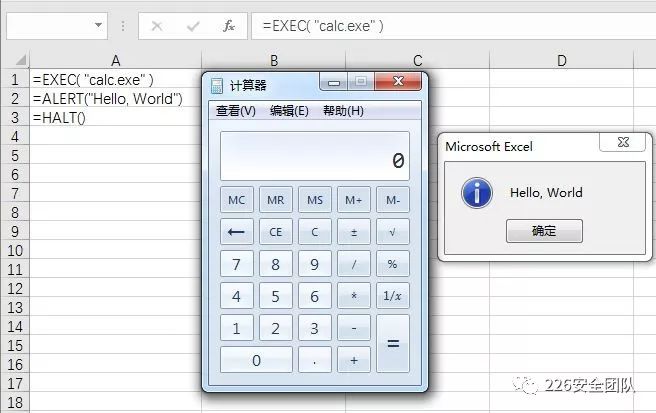This screenshot has height=413, width=656.
Task: Click the CE clear entry button
Action: coord(276,231)
